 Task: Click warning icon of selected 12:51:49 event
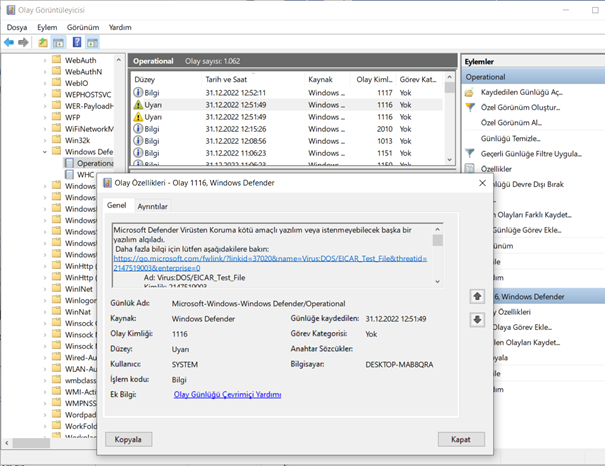point(138,105)
